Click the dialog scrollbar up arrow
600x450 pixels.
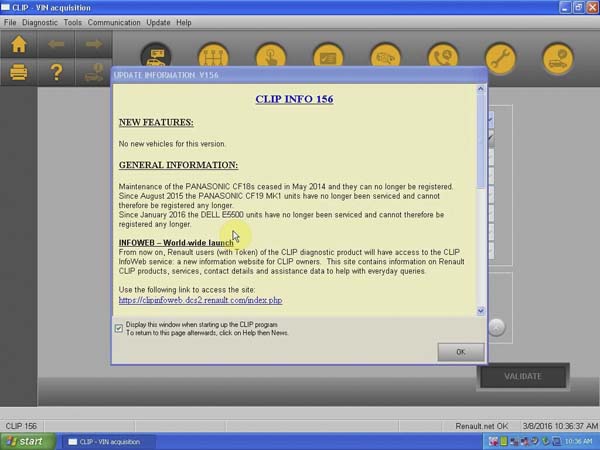[481, 89]
